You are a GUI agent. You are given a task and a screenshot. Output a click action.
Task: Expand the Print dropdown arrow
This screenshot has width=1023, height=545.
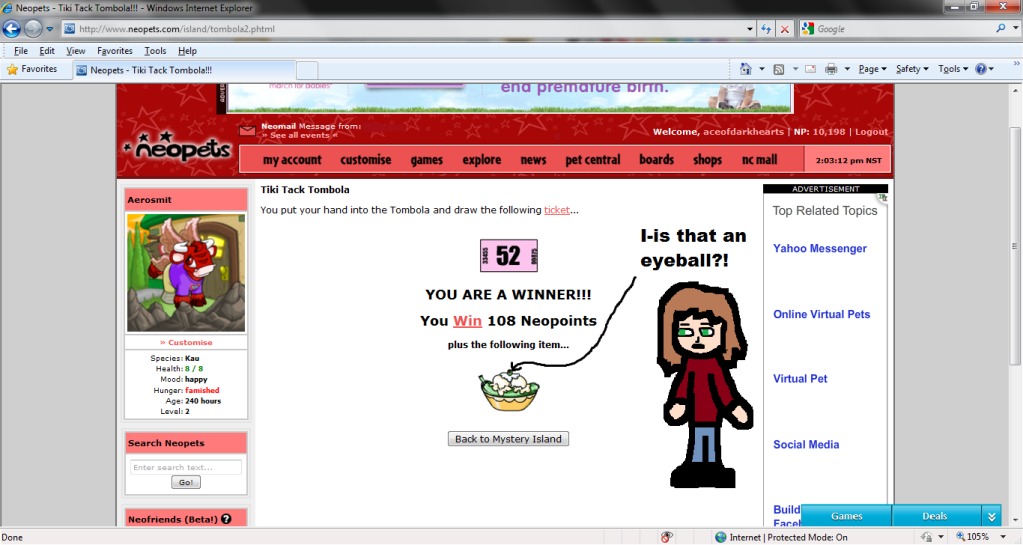pos(847,69)
